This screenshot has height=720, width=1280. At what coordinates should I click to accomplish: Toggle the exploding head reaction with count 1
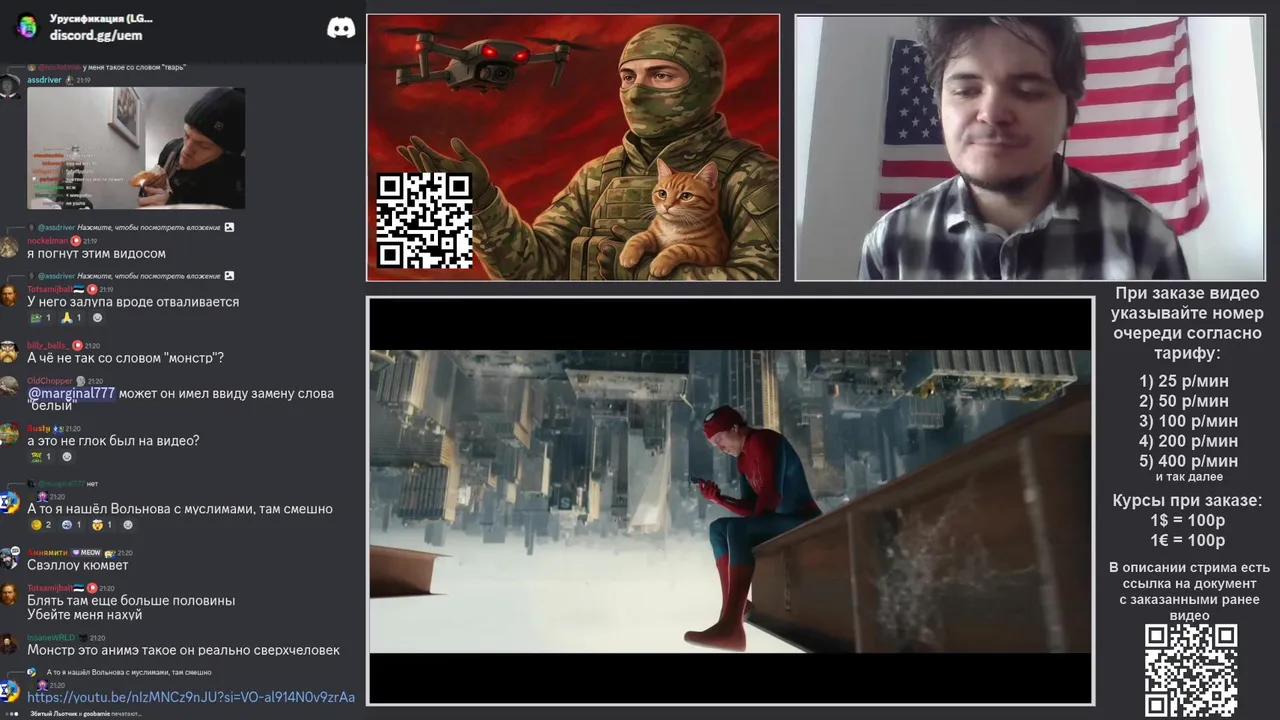(101, 525)
